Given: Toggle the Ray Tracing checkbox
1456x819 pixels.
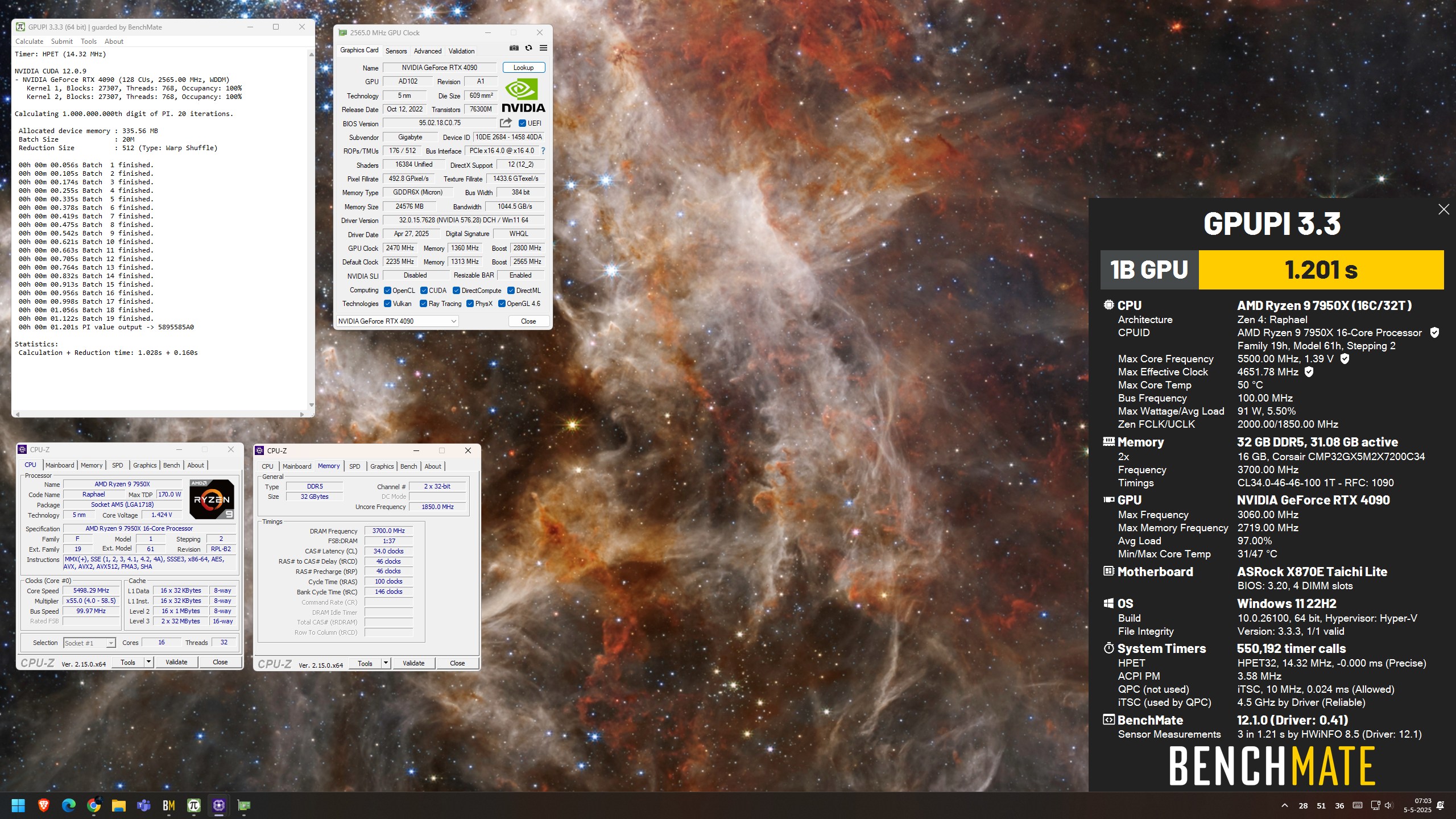Looking at the screenshot, I should tap(423, 304).
